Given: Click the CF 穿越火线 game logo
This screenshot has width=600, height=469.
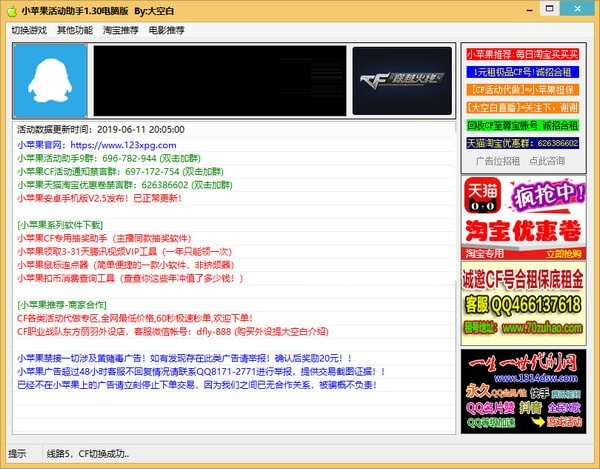Looking at the screenshot, I should (x=402, y=81).
